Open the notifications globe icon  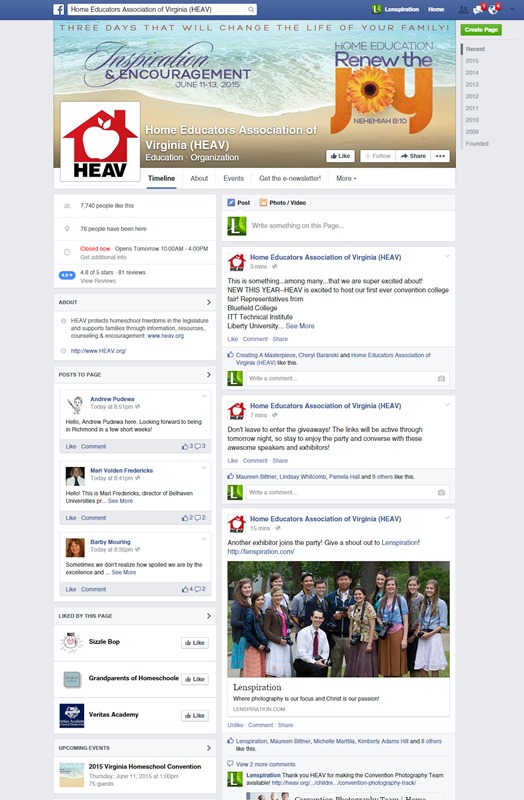(493, 9)
